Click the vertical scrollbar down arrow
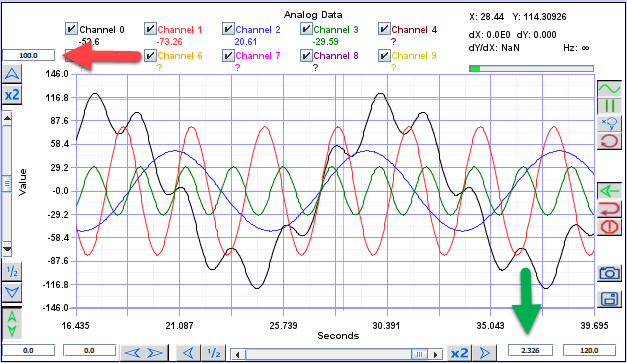Screen dimensions: 627x363 (x=7, y=249)
